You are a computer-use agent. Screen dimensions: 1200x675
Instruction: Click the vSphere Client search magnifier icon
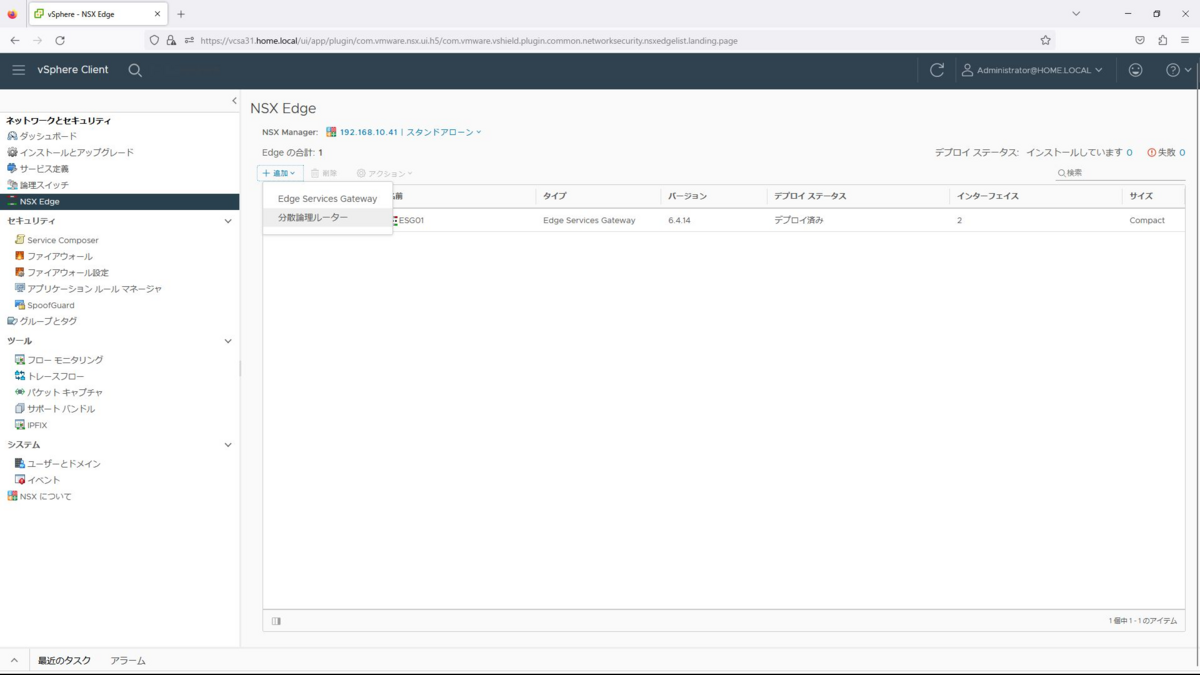coord(135,70)
